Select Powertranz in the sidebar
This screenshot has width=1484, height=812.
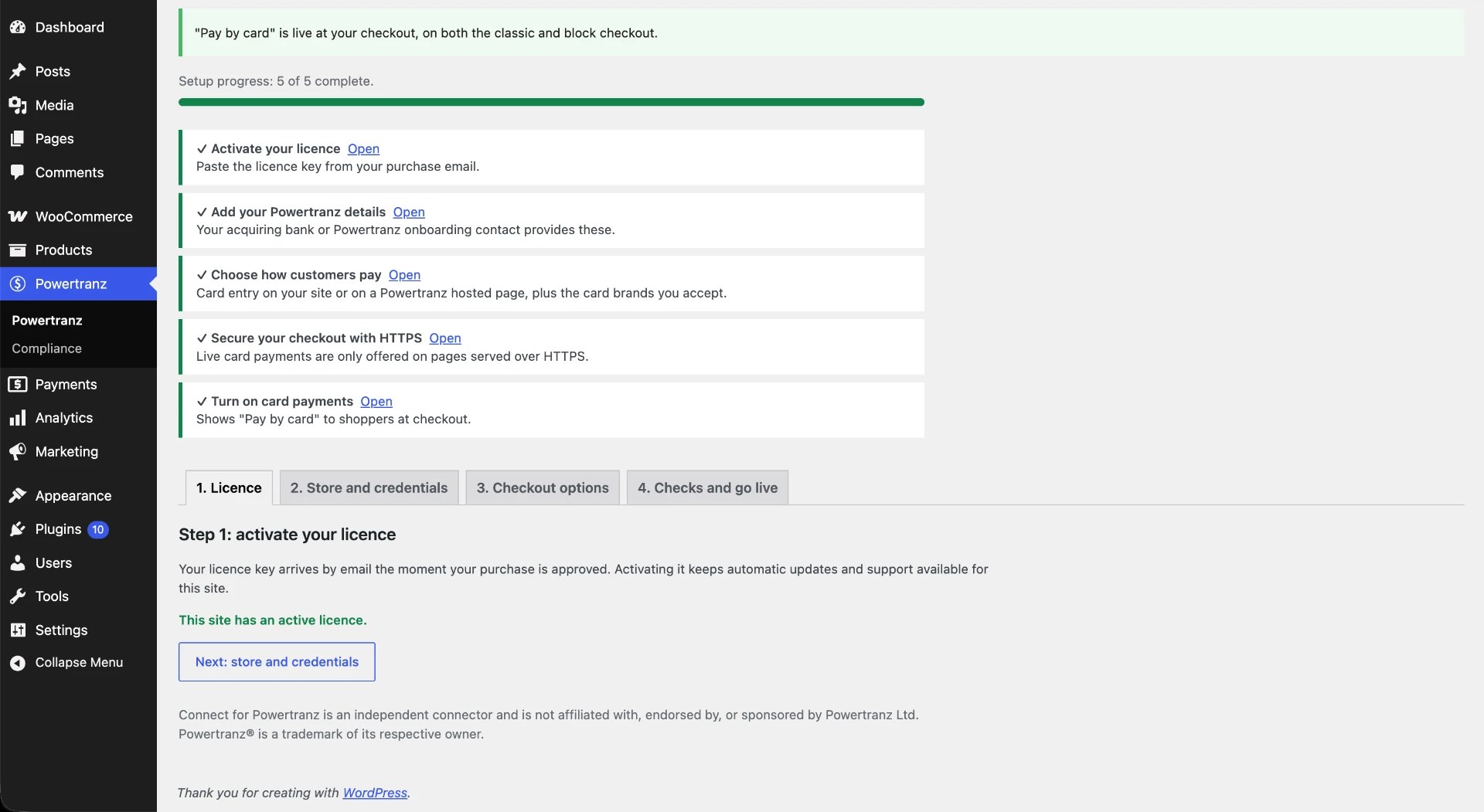pos(78,284)
